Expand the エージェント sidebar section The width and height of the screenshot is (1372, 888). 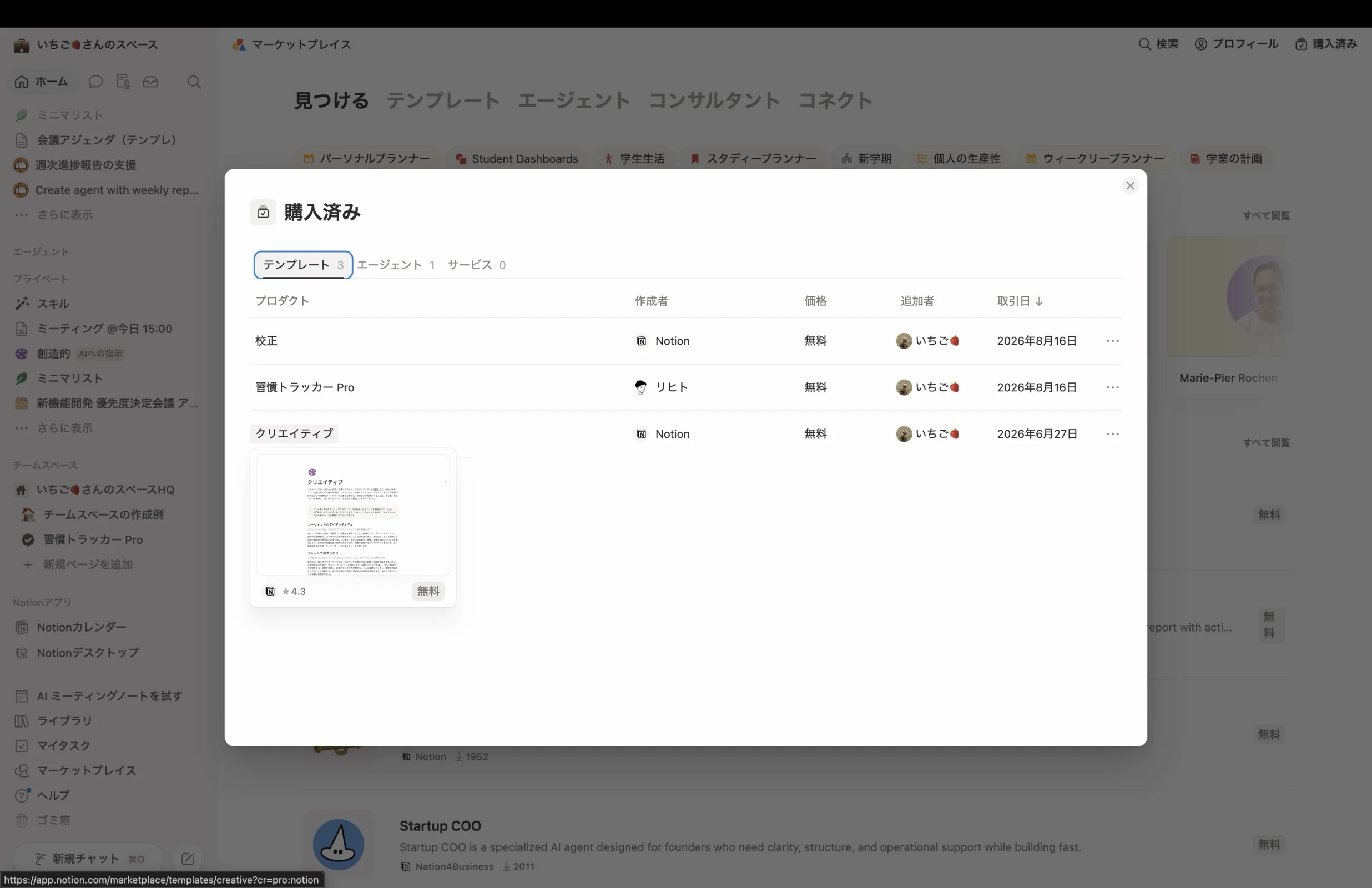[41, 251]
